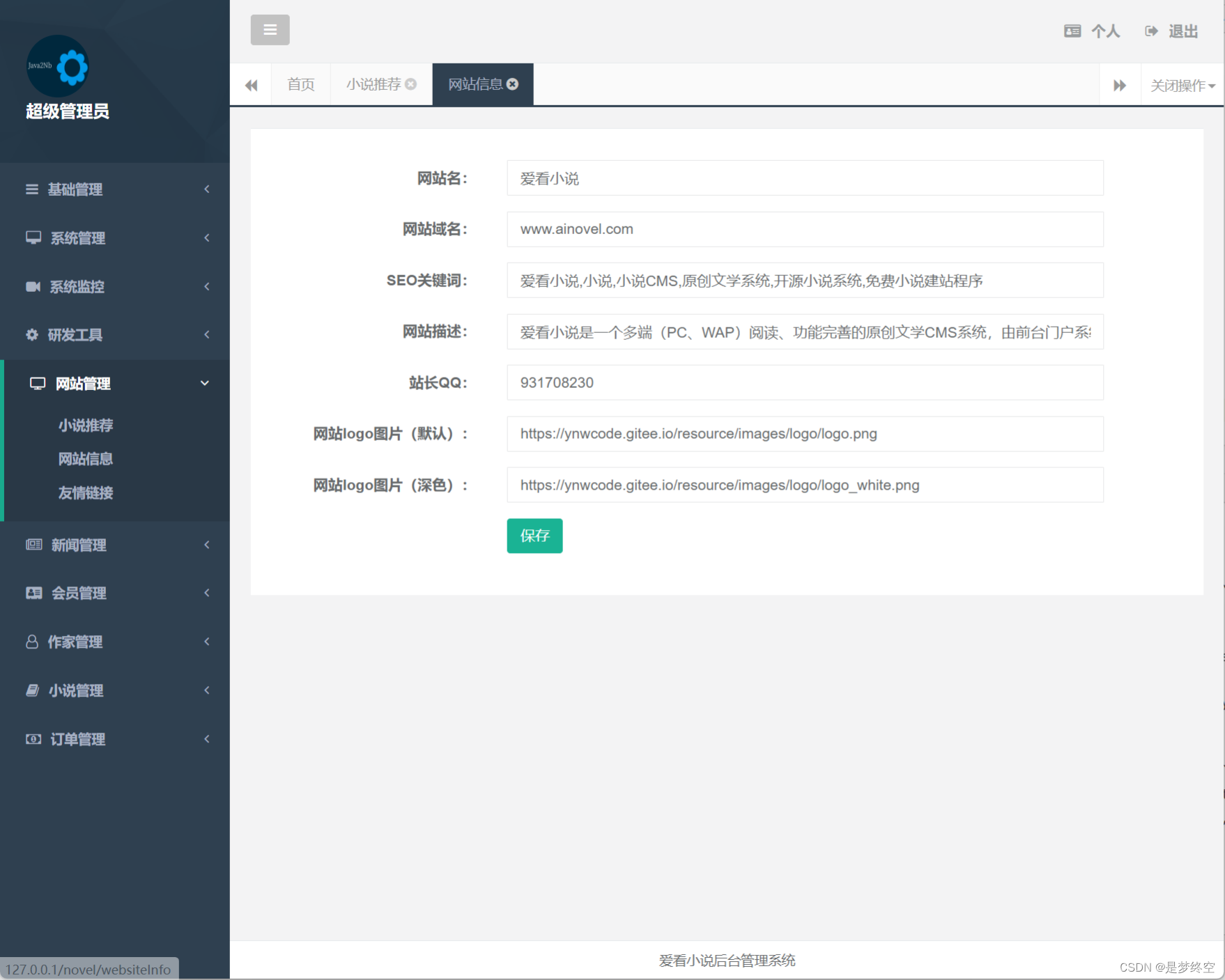Close the 小说推荐 tab
The width and height of the screenshot is (1225, 980).
(411, 84)
